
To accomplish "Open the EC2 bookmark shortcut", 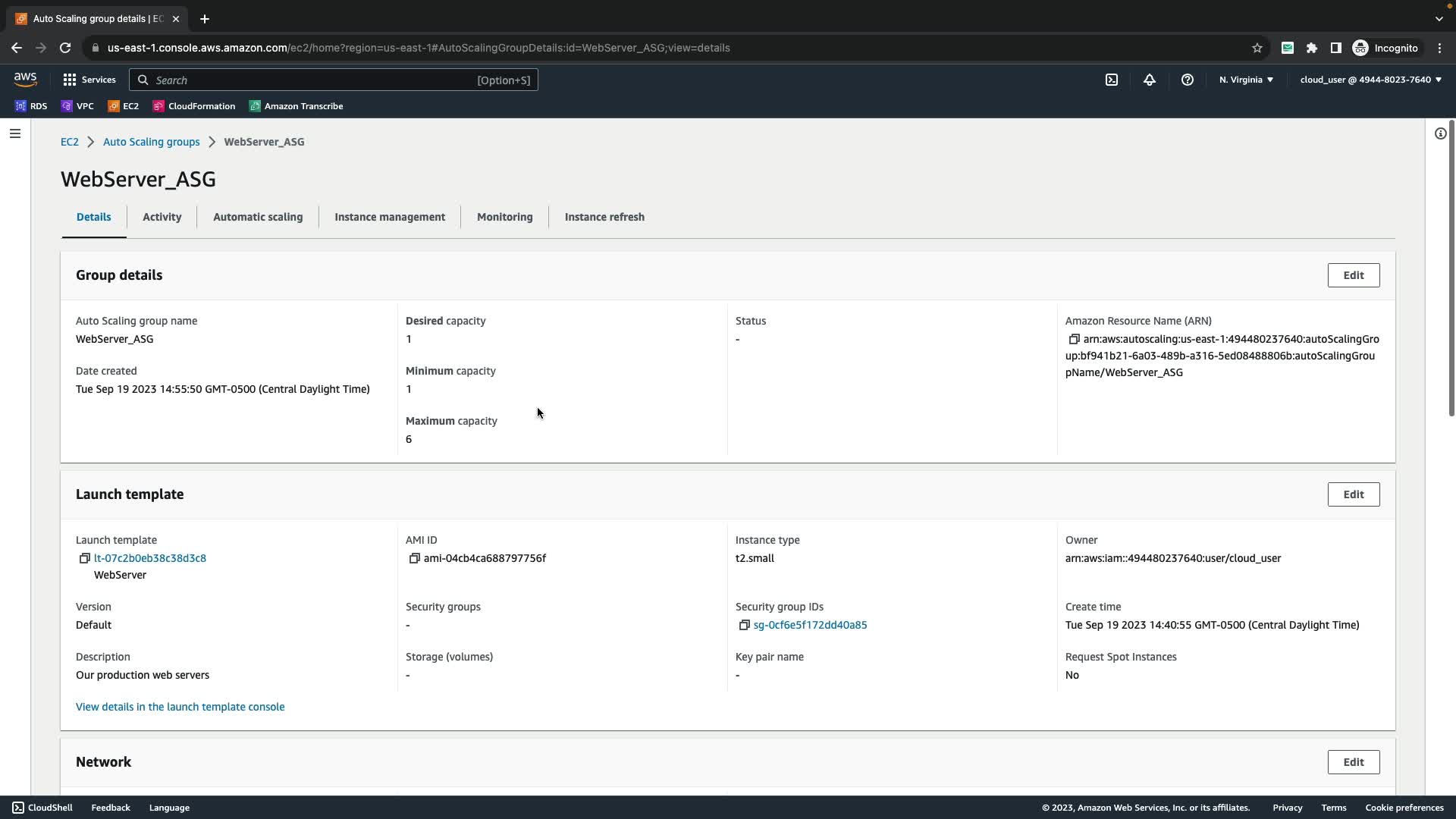I will click(124, 106).
